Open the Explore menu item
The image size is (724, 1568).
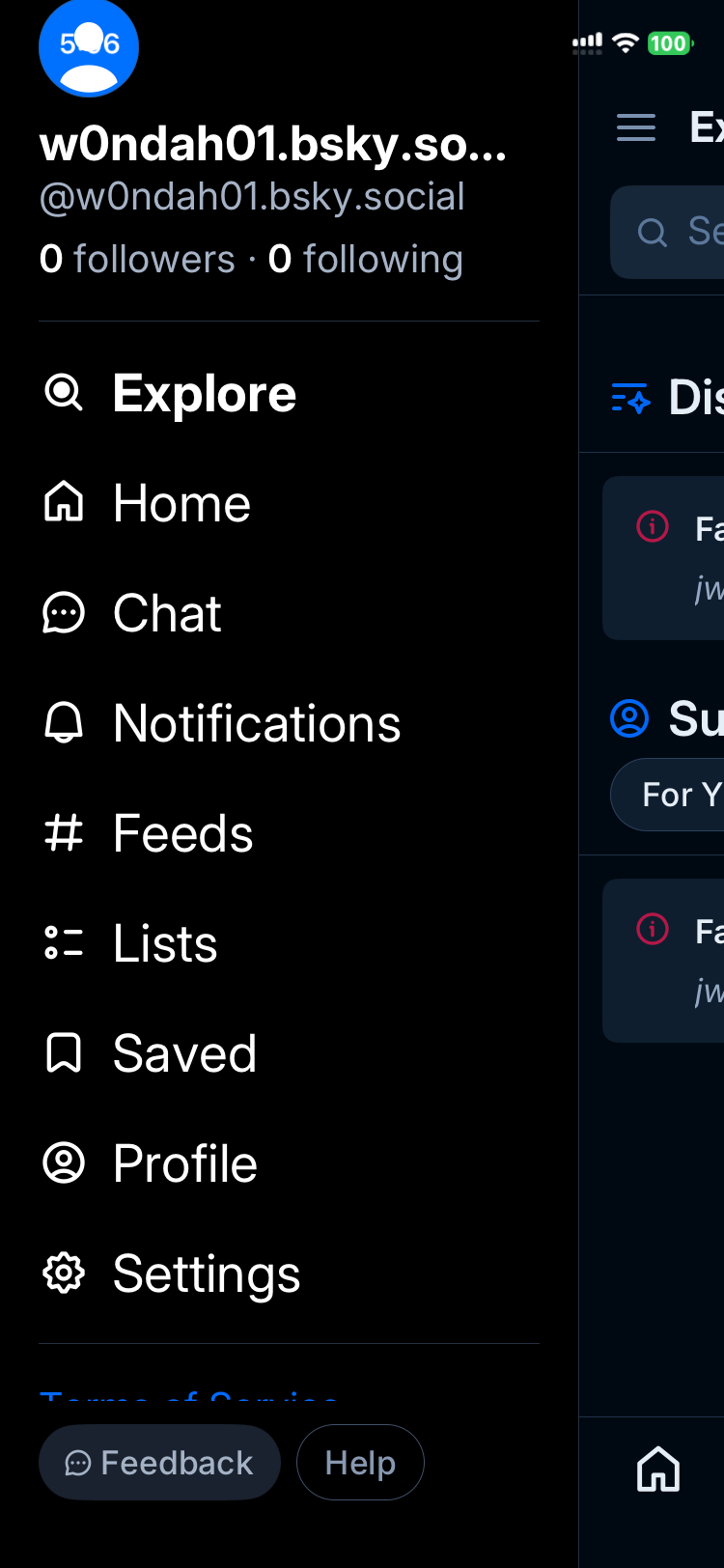coord(205,393)
